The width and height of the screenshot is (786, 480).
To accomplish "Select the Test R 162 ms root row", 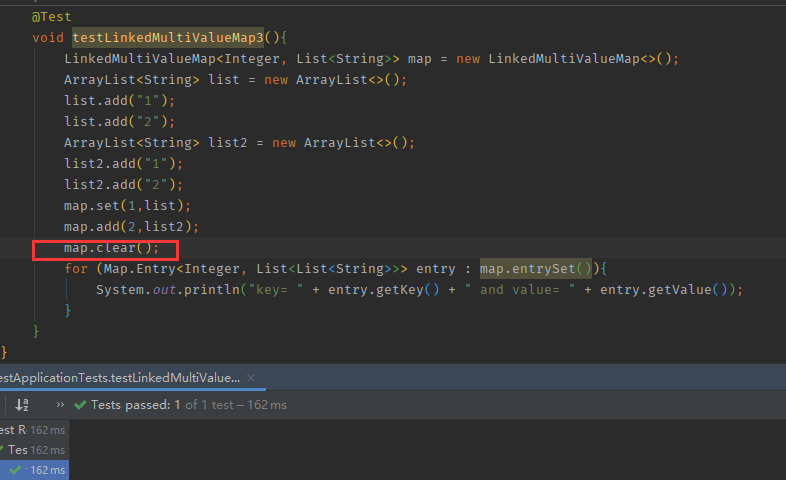I will tap(34, 430).
